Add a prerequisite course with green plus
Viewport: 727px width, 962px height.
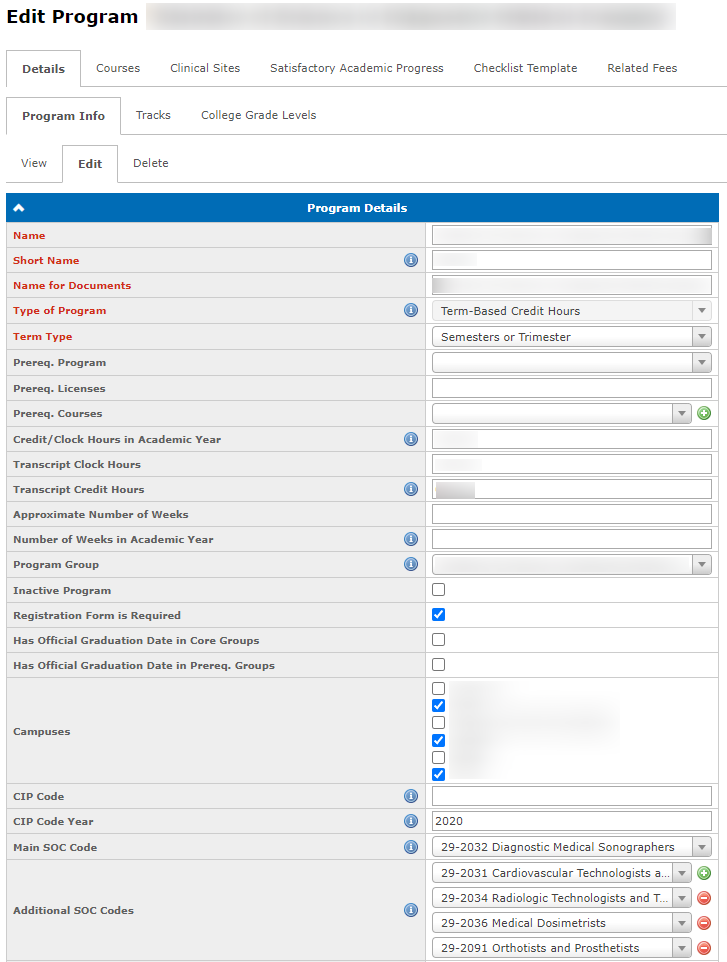(704, 414)
